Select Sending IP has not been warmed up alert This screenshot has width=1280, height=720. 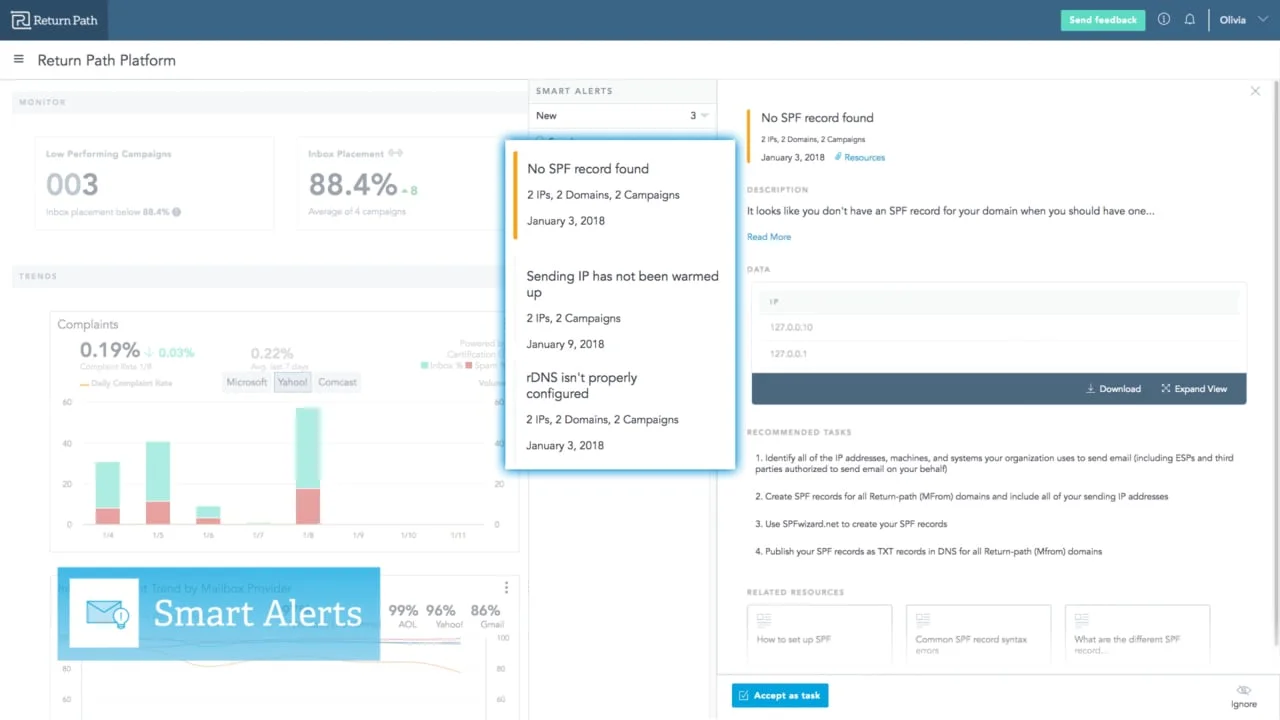(621, 310)
